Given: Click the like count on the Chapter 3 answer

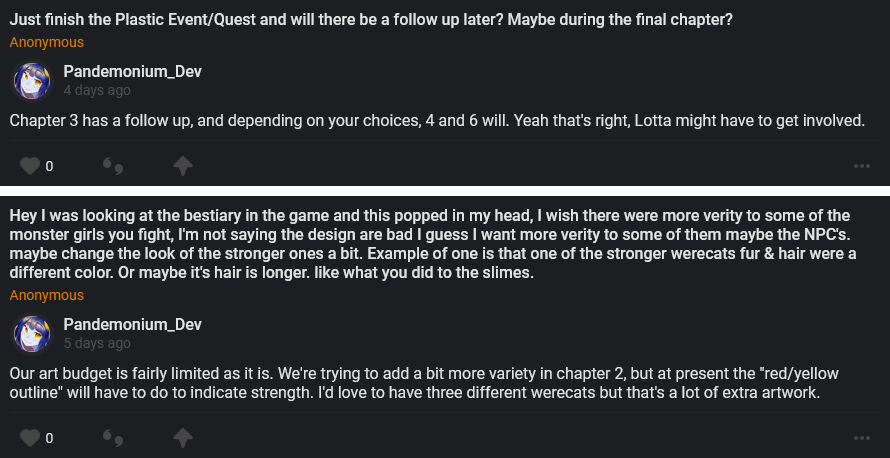Looking at the screenshot, I should 49,166.
